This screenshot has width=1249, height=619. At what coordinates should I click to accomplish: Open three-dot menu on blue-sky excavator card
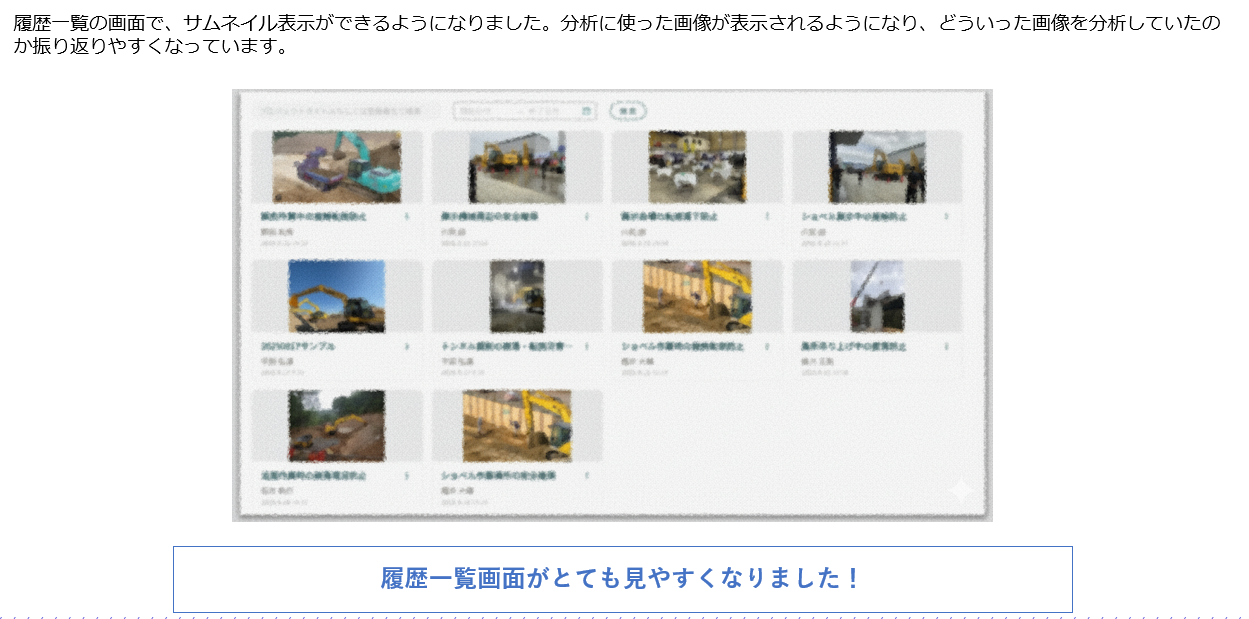pos(407,346)
